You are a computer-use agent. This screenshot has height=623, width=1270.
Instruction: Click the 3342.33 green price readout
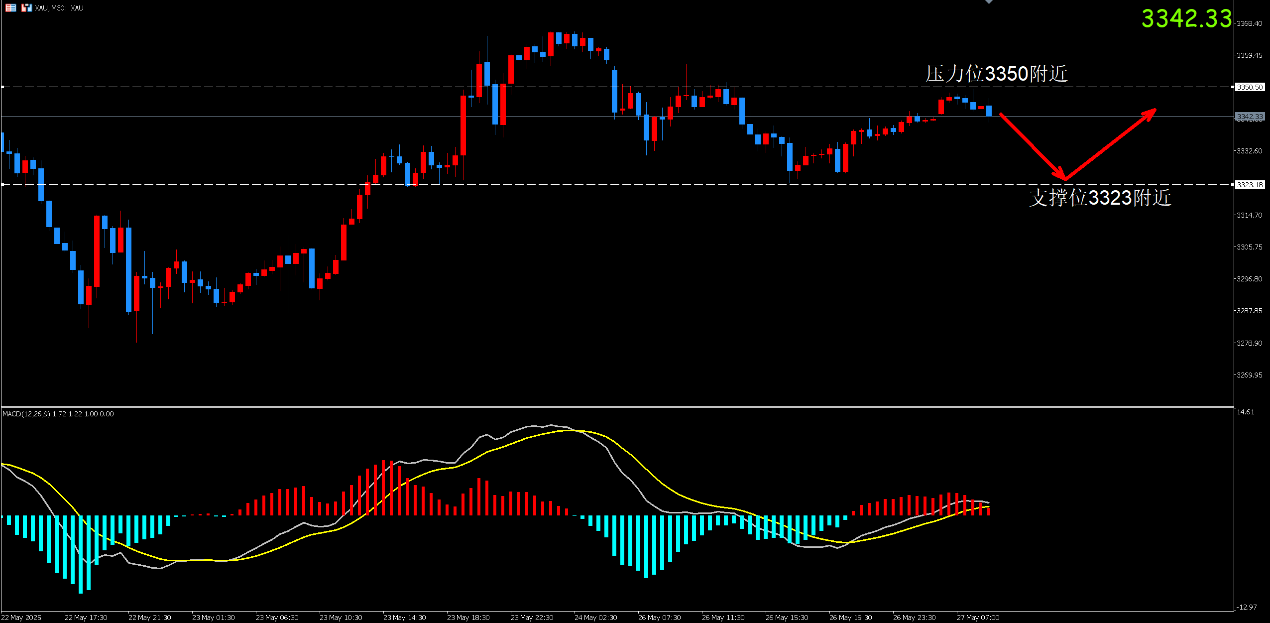(1188, 19)
